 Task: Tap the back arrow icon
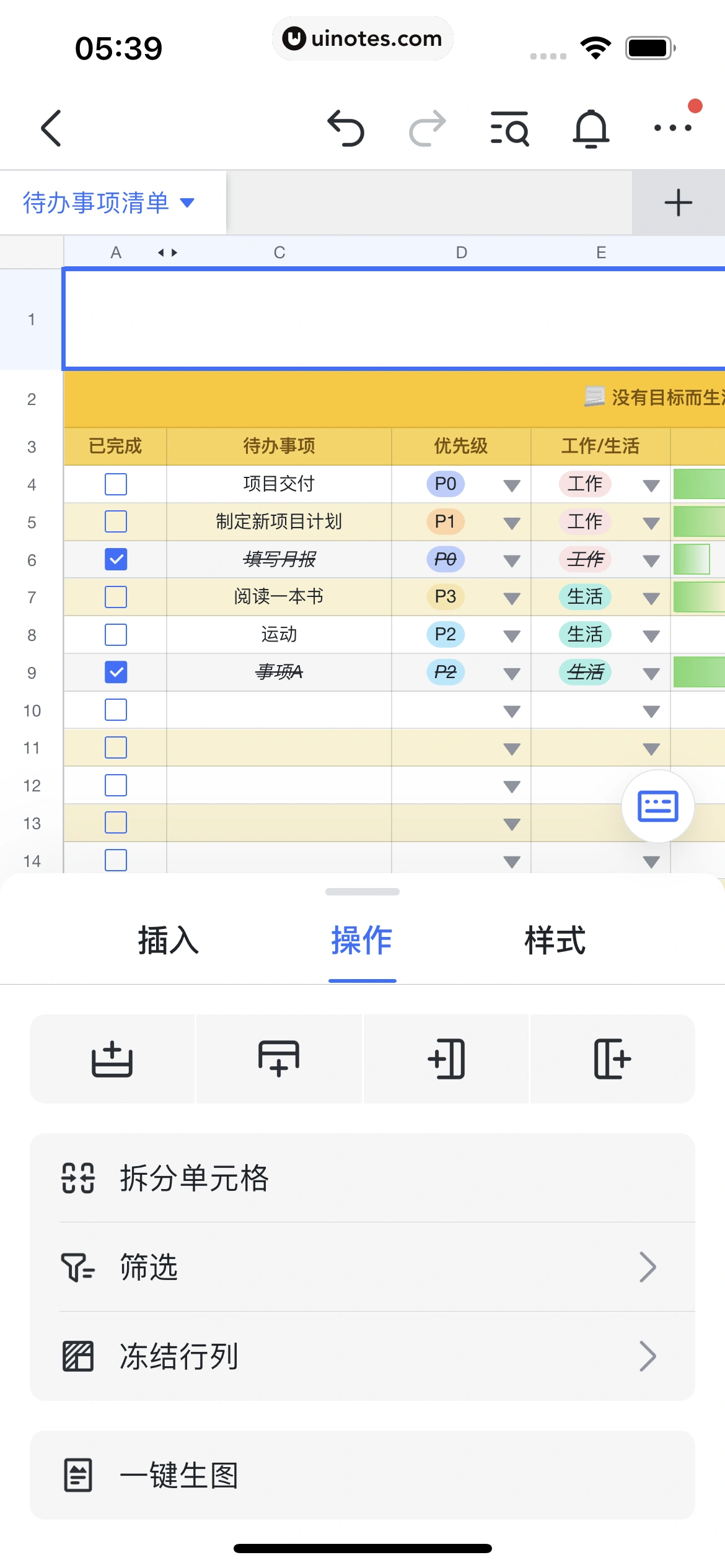[x=51, y=128]
